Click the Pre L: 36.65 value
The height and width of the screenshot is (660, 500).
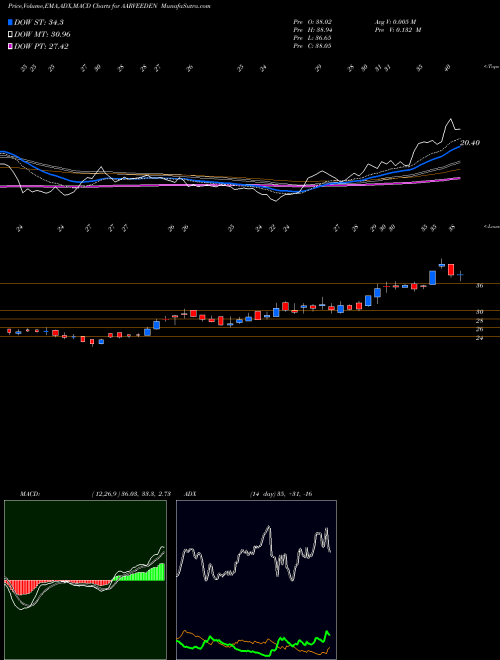(312, 38)
